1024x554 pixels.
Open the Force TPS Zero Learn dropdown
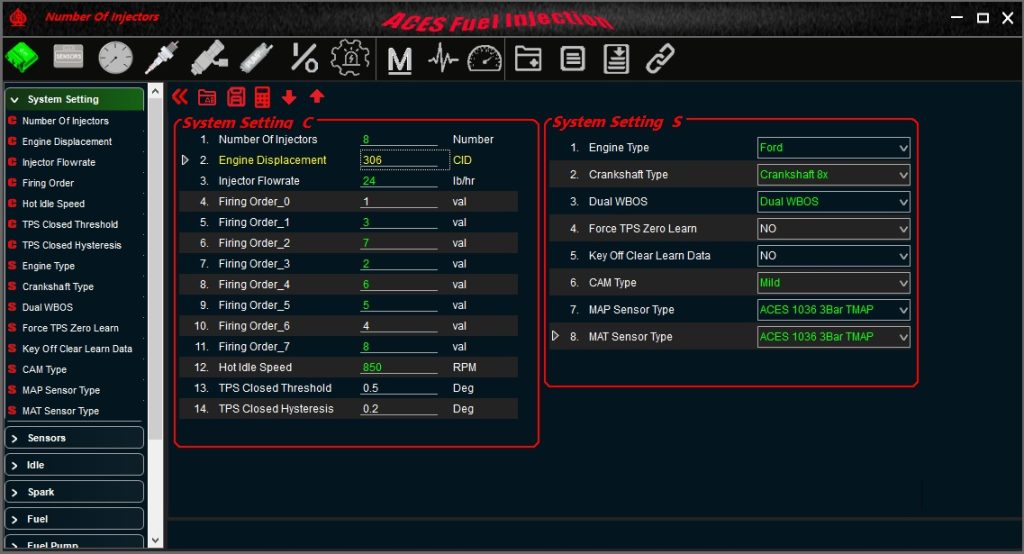point(833,229)
